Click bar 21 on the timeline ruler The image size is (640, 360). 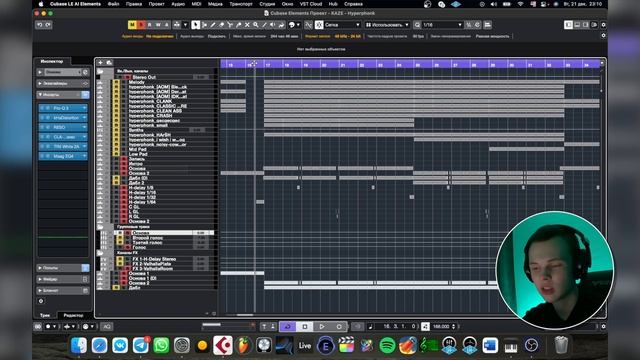[x=343, y=64]
